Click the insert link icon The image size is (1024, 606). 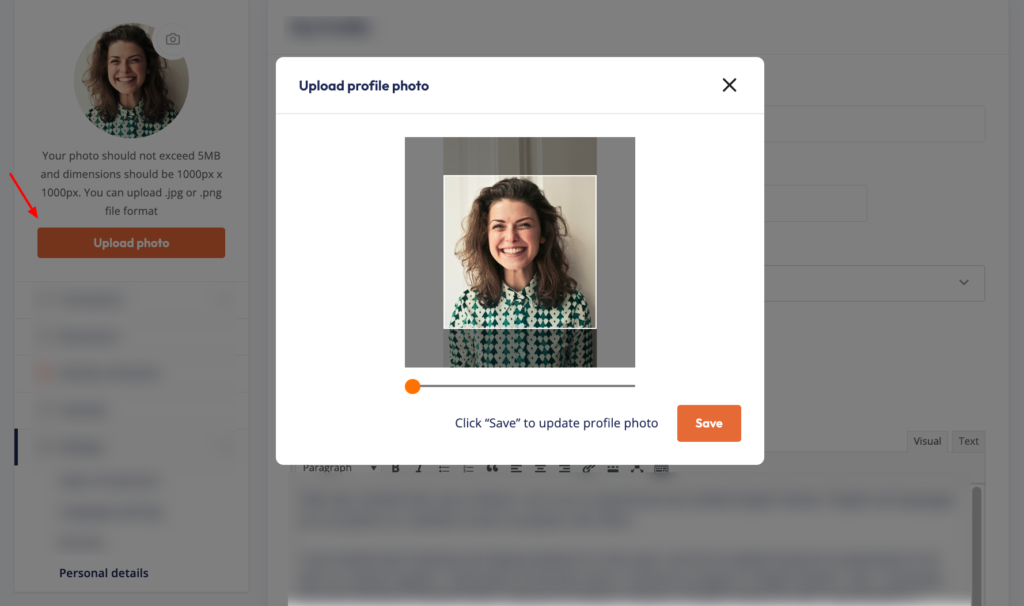588,468
